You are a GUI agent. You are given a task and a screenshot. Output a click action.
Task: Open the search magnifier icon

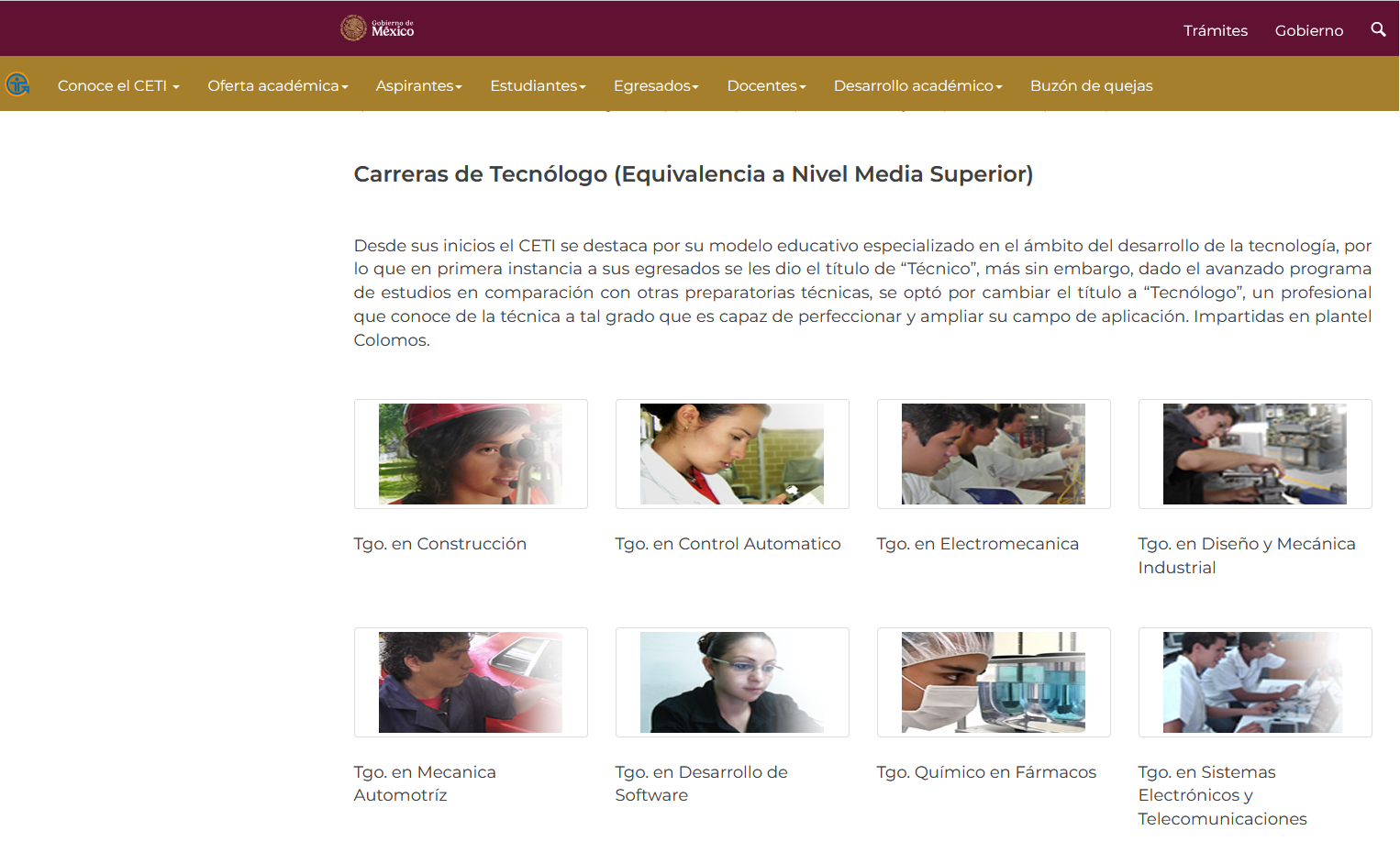pos(1378,29)
